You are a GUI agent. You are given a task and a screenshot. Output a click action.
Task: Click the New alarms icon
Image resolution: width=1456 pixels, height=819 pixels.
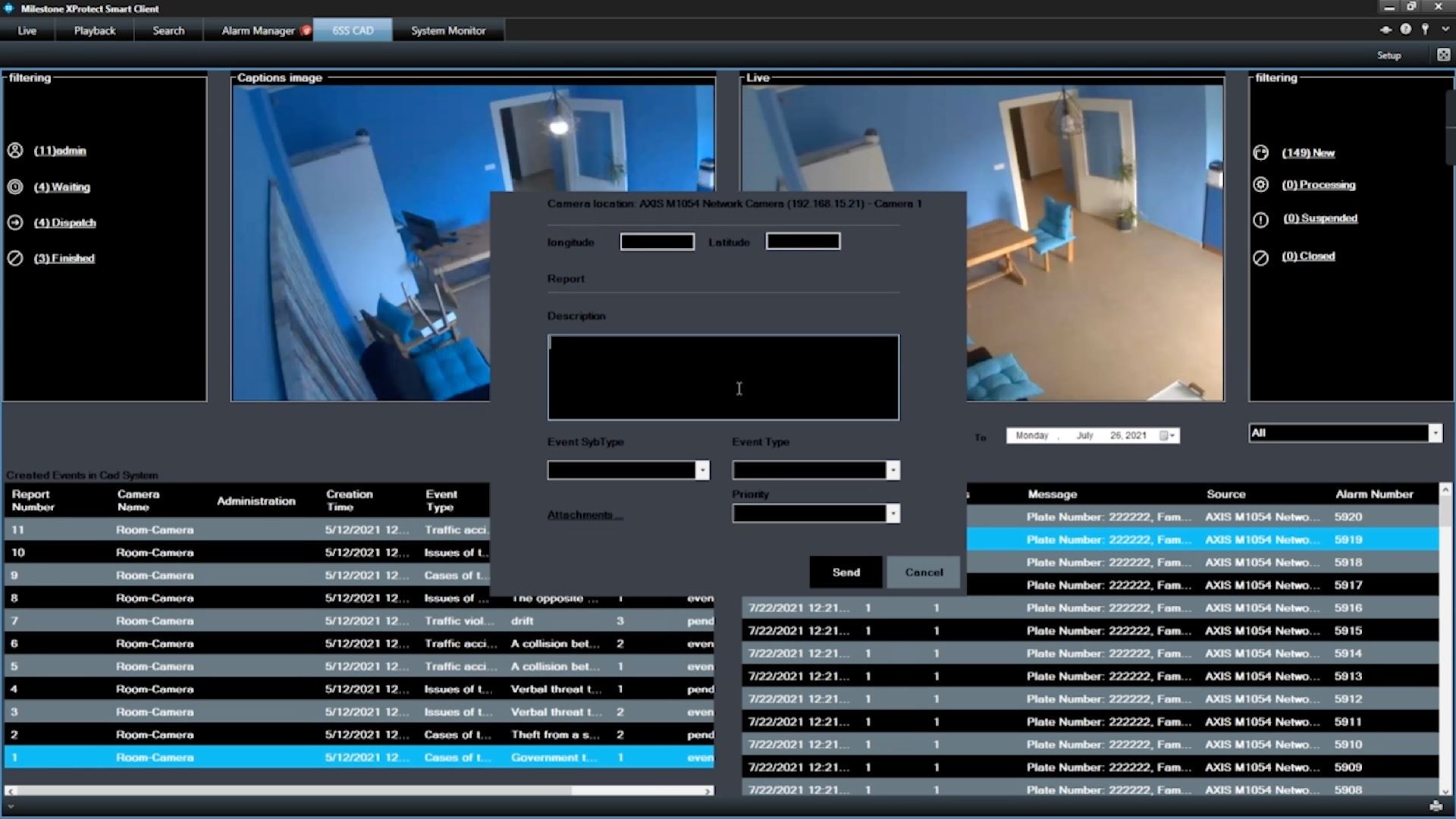(x=1260, y=152)
